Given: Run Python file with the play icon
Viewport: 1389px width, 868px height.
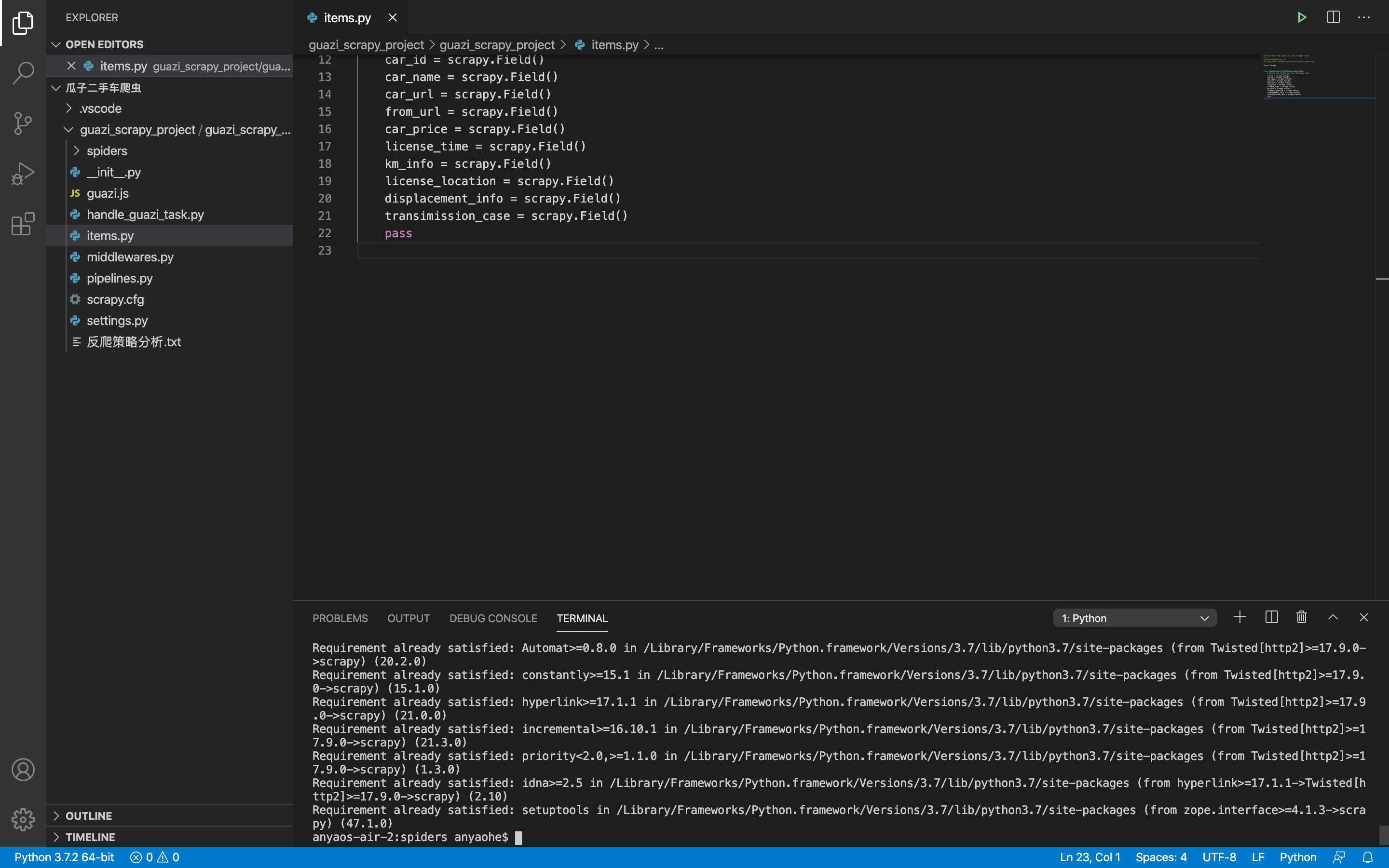Looking at the screenshot, I should coord(1302,17).
